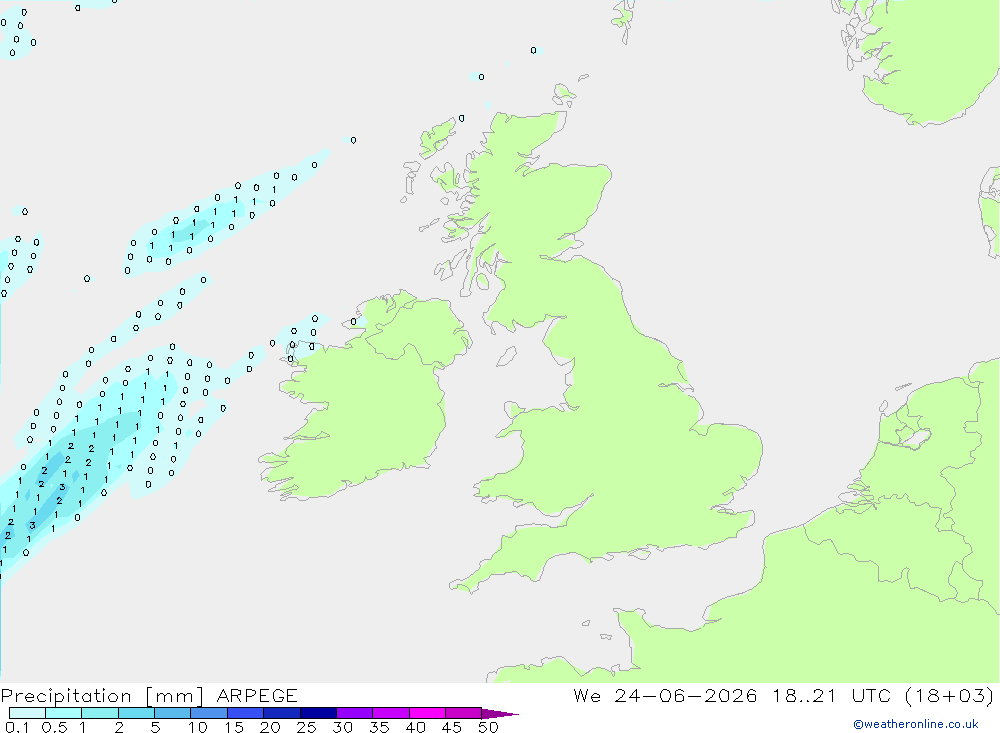The height and width of the screenshot is (733, 1000).
Task: Click the date text "We 24-06-2026"
Action: point(665,696)
